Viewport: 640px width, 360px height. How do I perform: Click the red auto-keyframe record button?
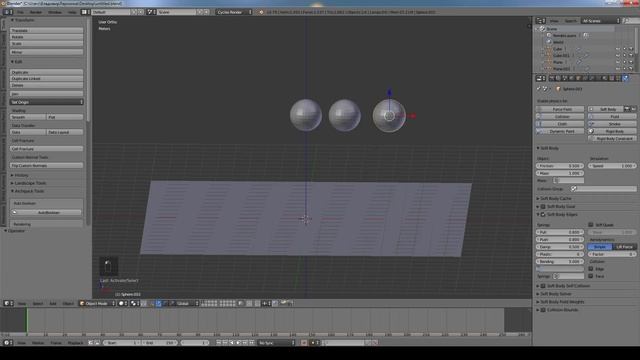coord(304,342)
